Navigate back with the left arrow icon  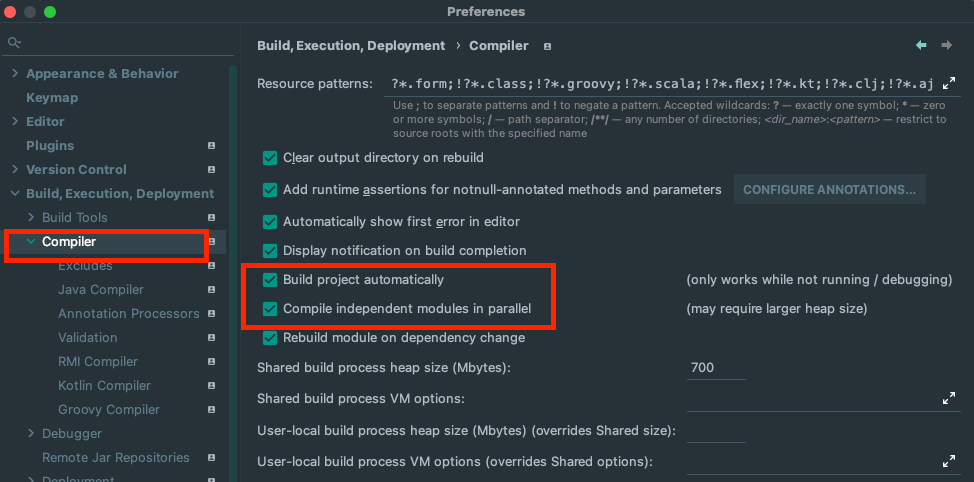[921, 45]
